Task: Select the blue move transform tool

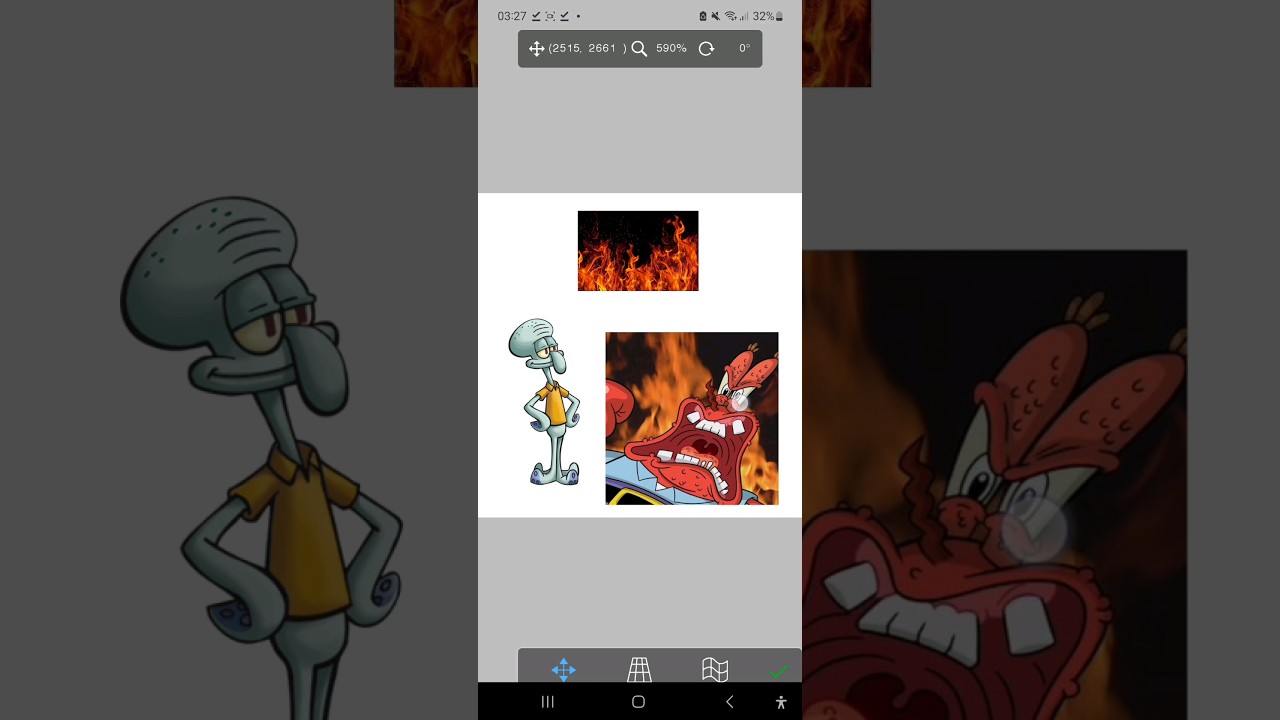Action: [x=564, y=669]
